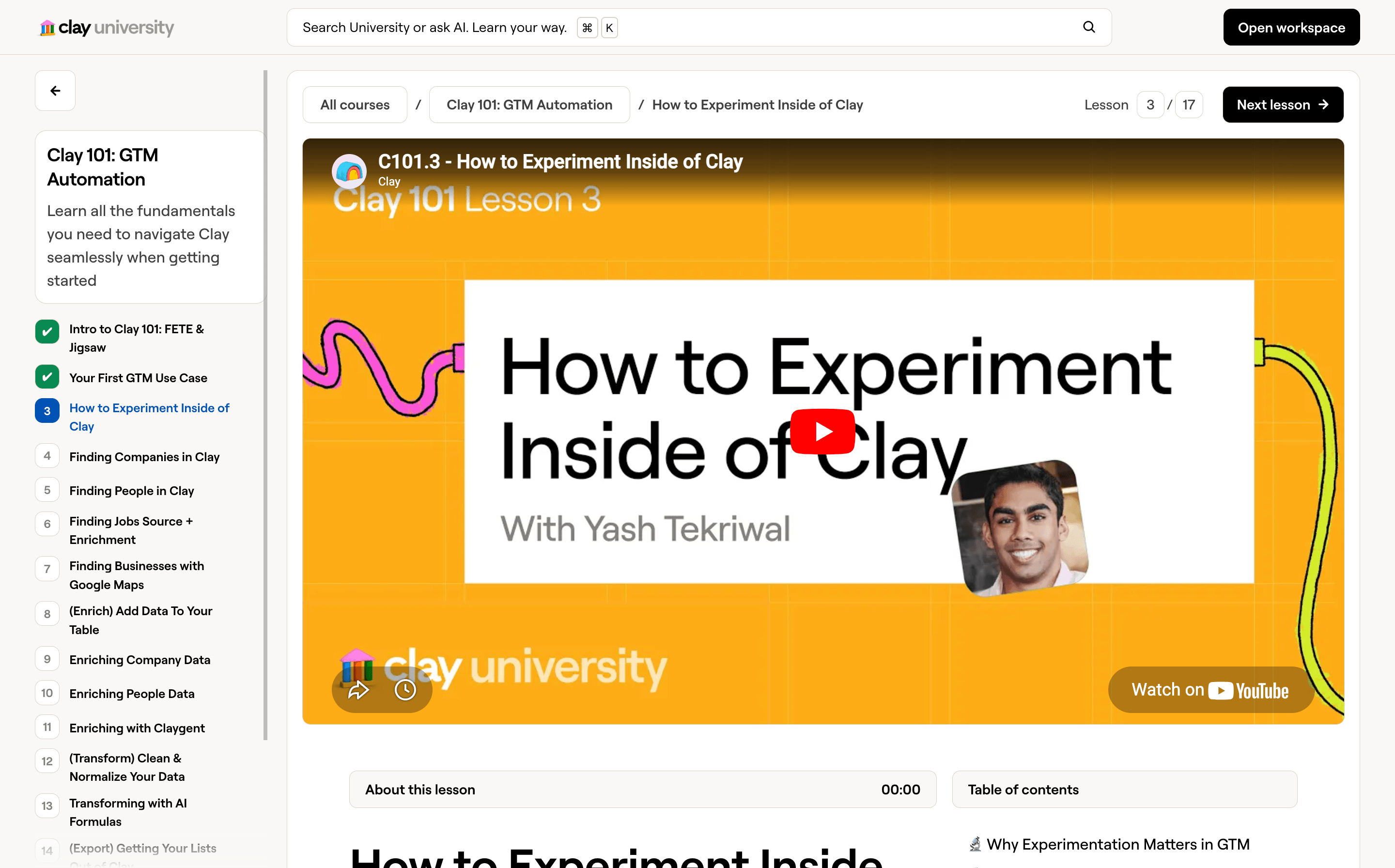Toggle the completed check for Intro to Clay 101

point(47,332)
